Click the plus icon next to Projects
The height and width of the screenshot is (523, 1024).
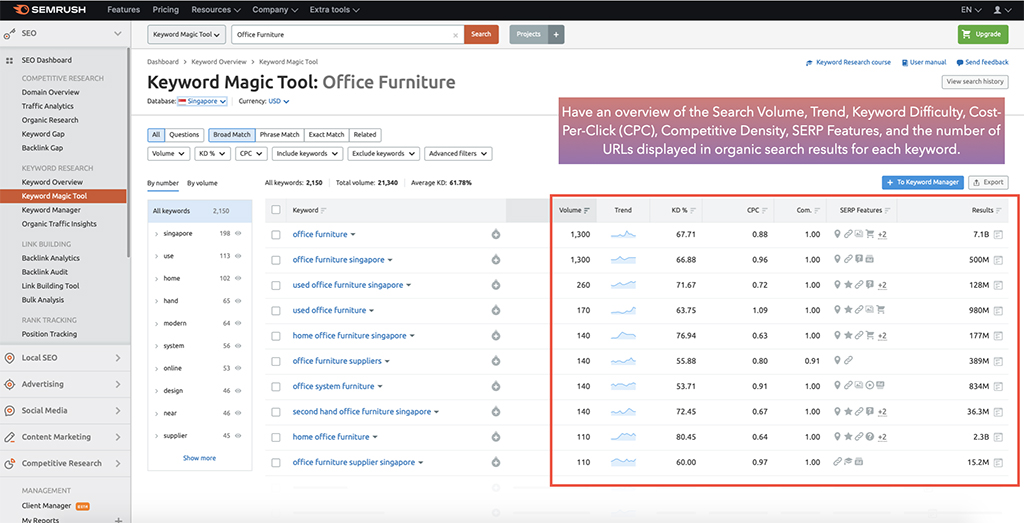(x=556, y=35)
